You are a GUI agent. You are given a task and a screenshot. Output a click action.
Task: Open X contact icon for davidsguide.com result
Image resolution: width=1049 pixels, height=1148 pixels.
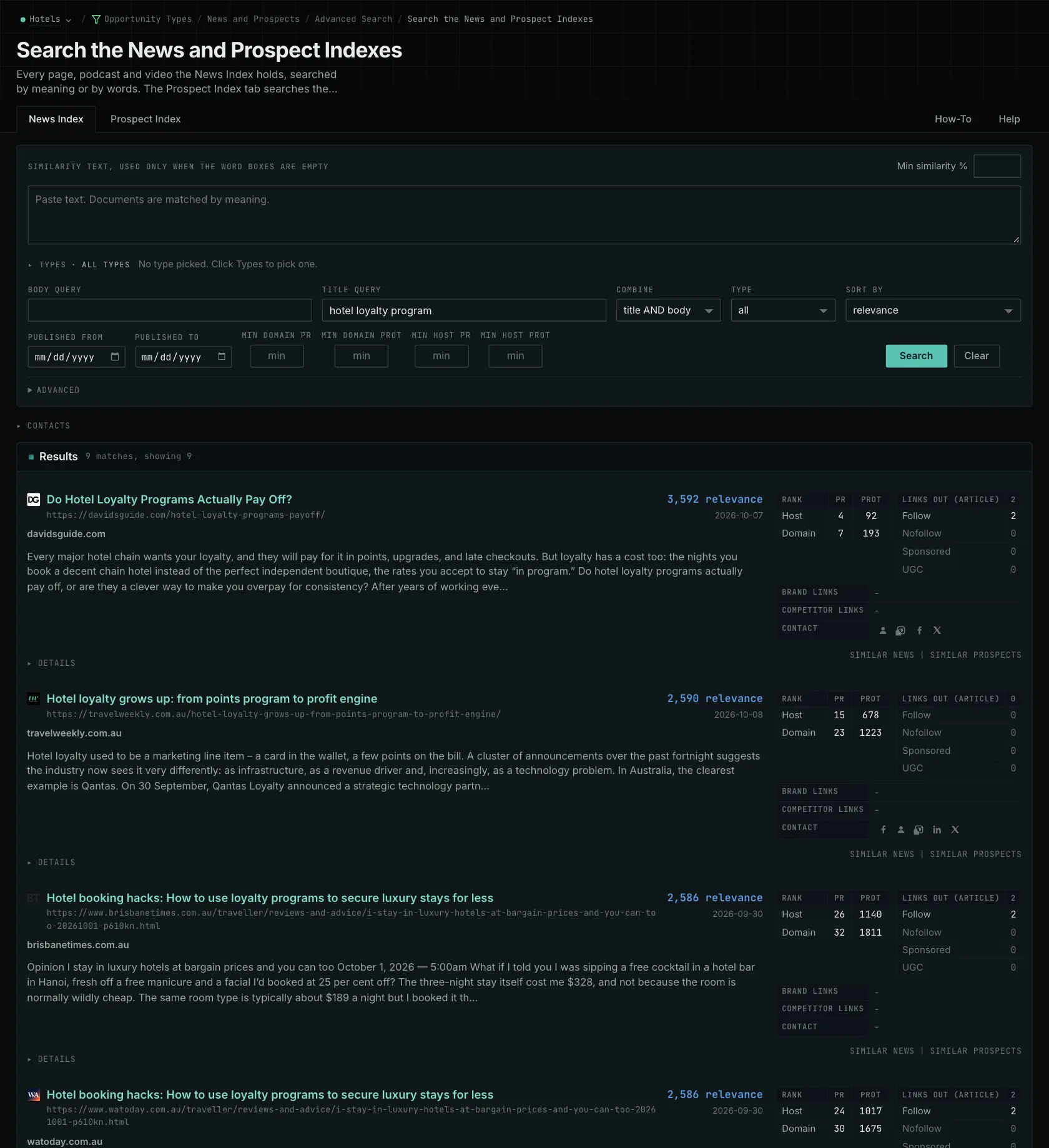tap(937, 631)
